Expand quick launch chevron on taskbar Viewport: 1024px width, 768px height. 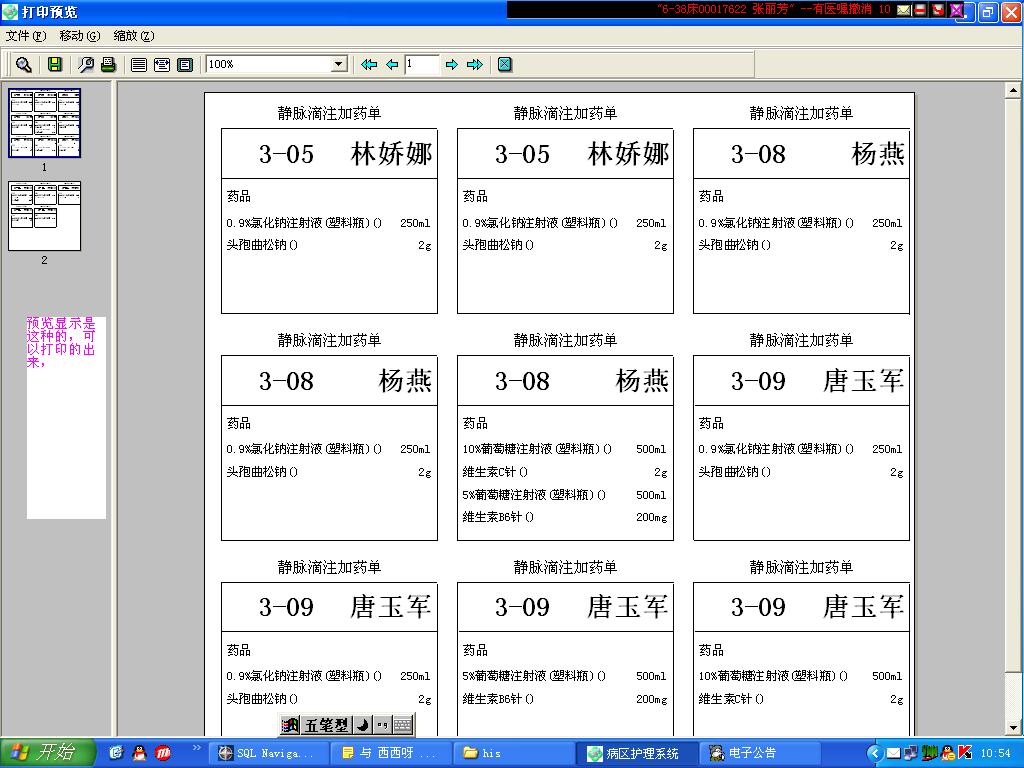click(x=196, y=748)
